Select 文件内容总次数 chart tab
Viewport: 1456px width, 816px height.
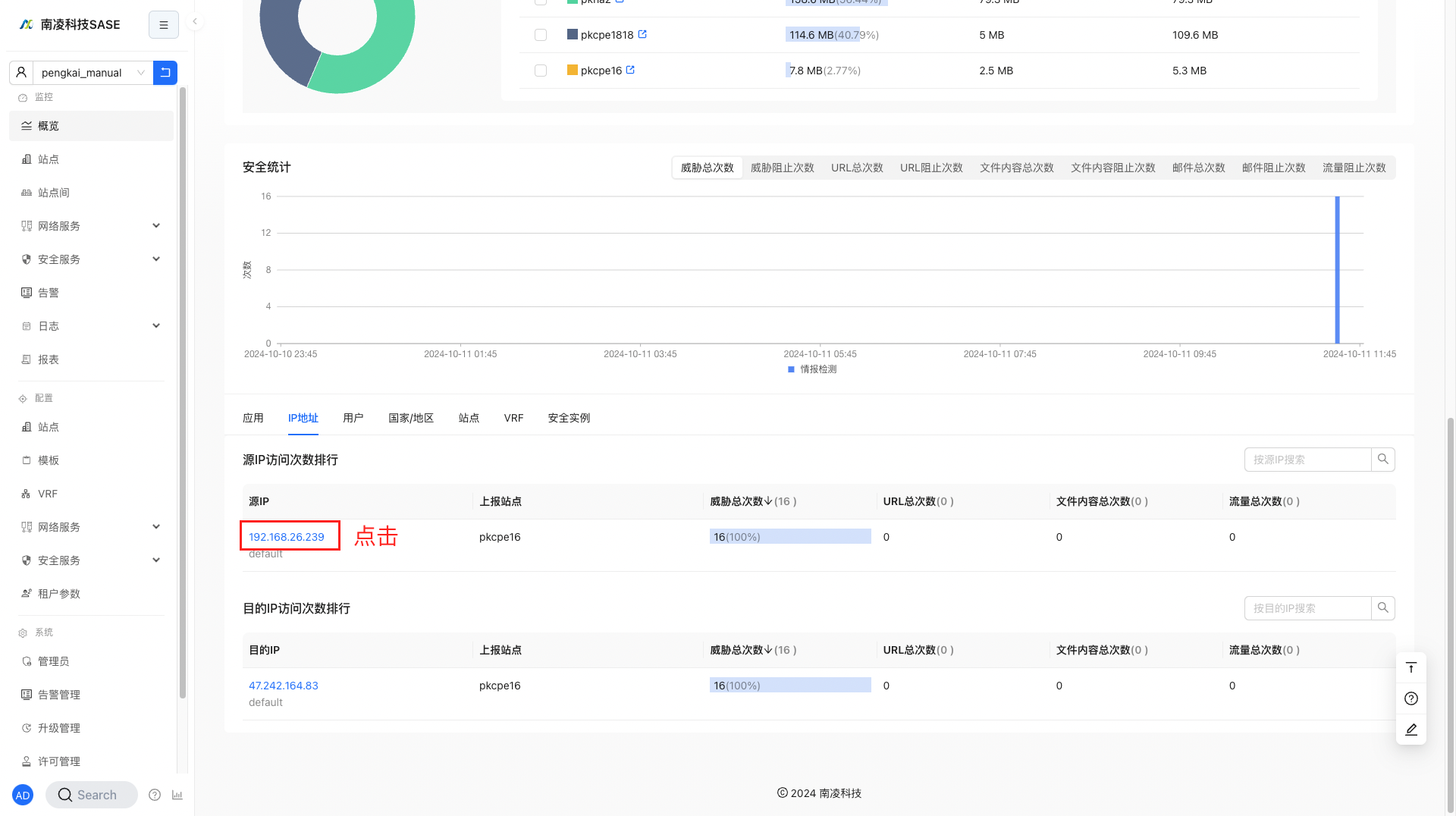[1017, 168]
